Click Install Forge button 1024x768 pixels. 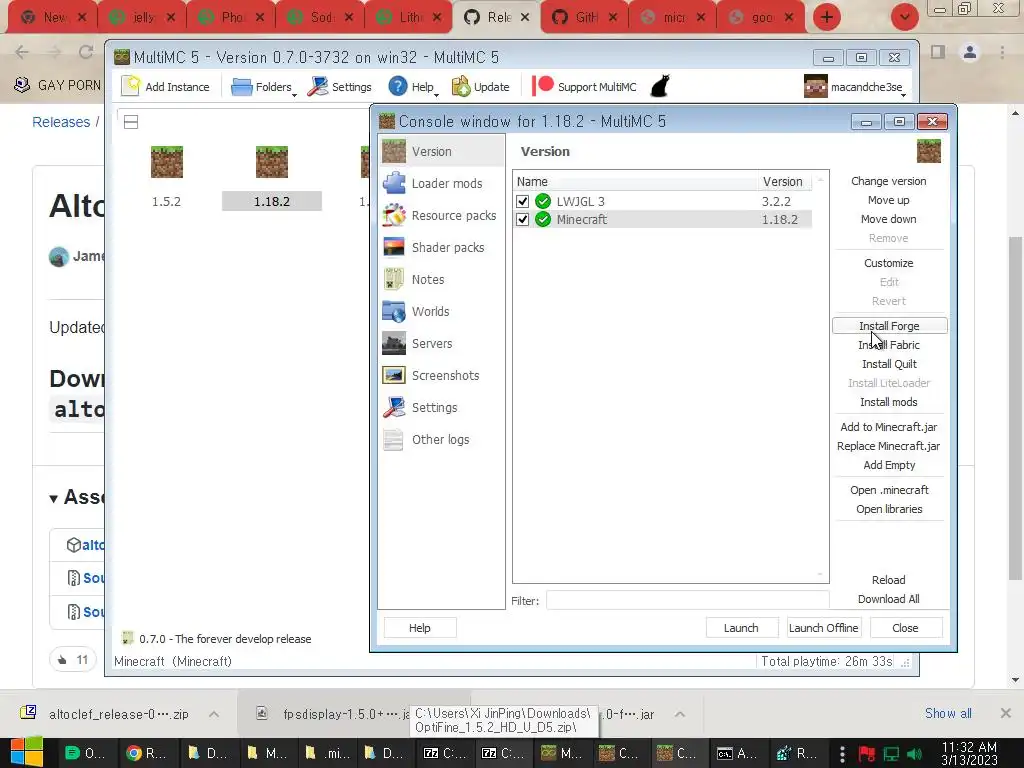click(889, 326)
